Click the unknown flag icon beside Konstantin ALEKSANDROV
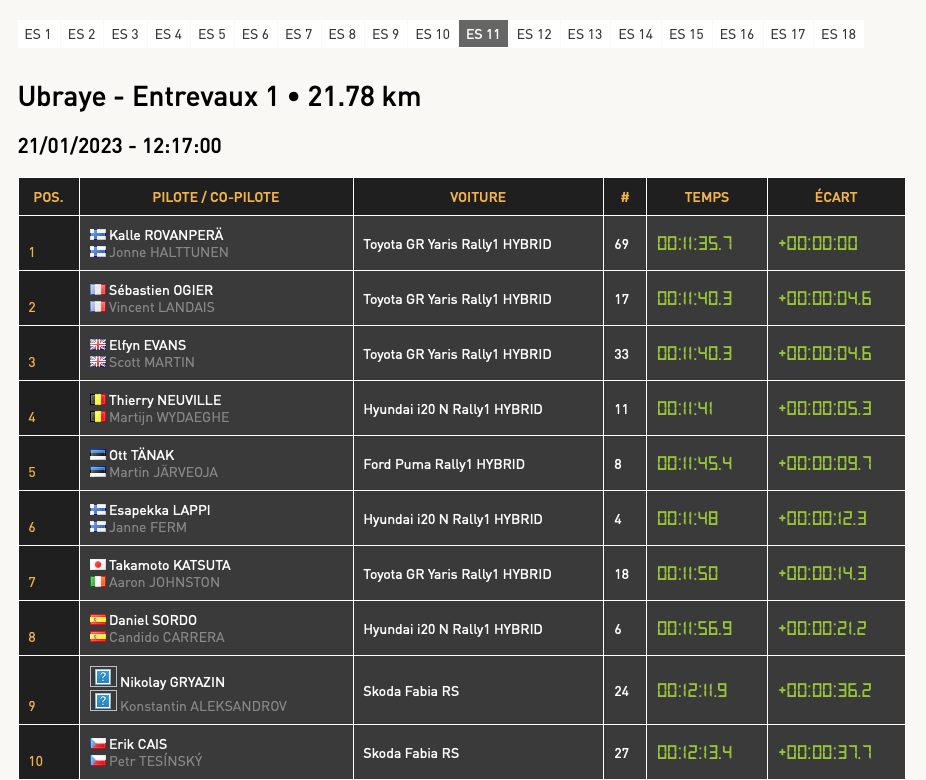The height and width of the screenshot is (780, 926). (103, 701)
